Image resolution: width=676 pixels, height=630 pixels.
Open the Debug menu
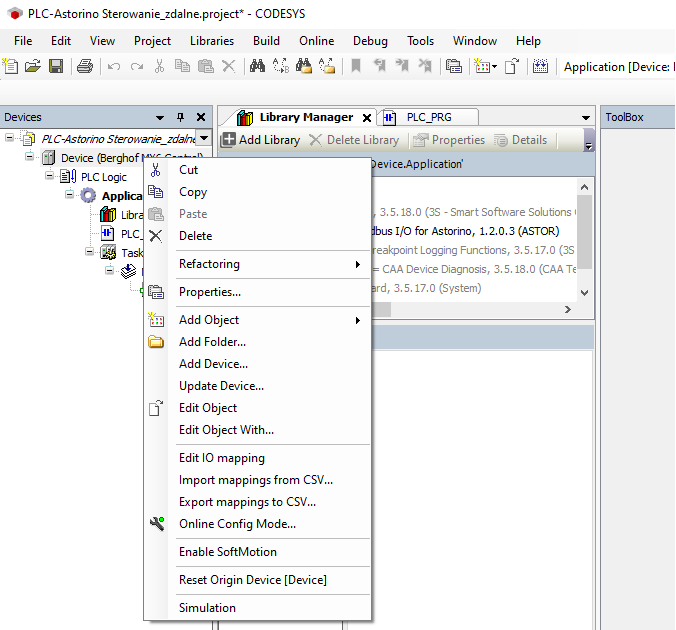pos(370,41)
